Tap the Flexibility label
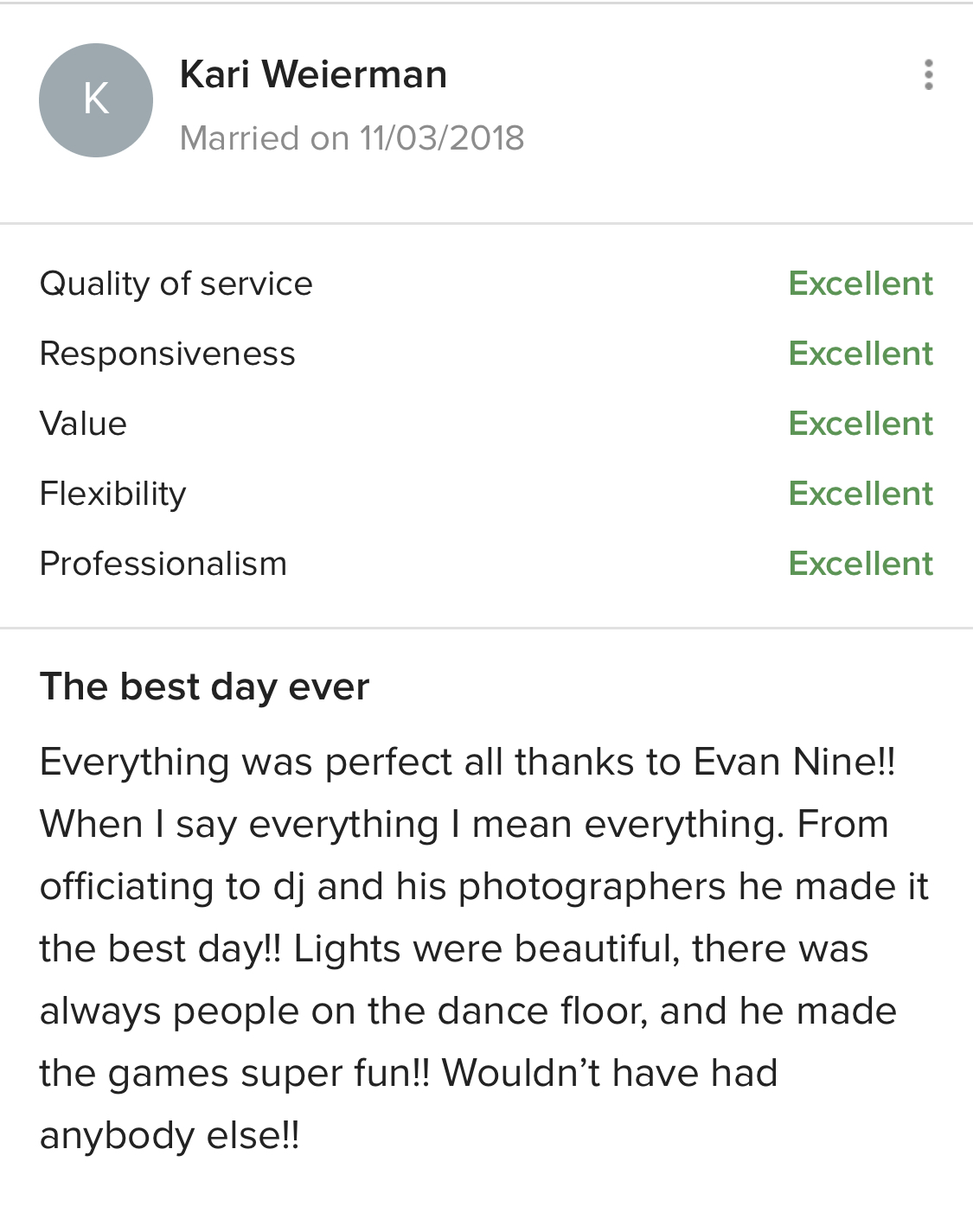 pos(113,494)
